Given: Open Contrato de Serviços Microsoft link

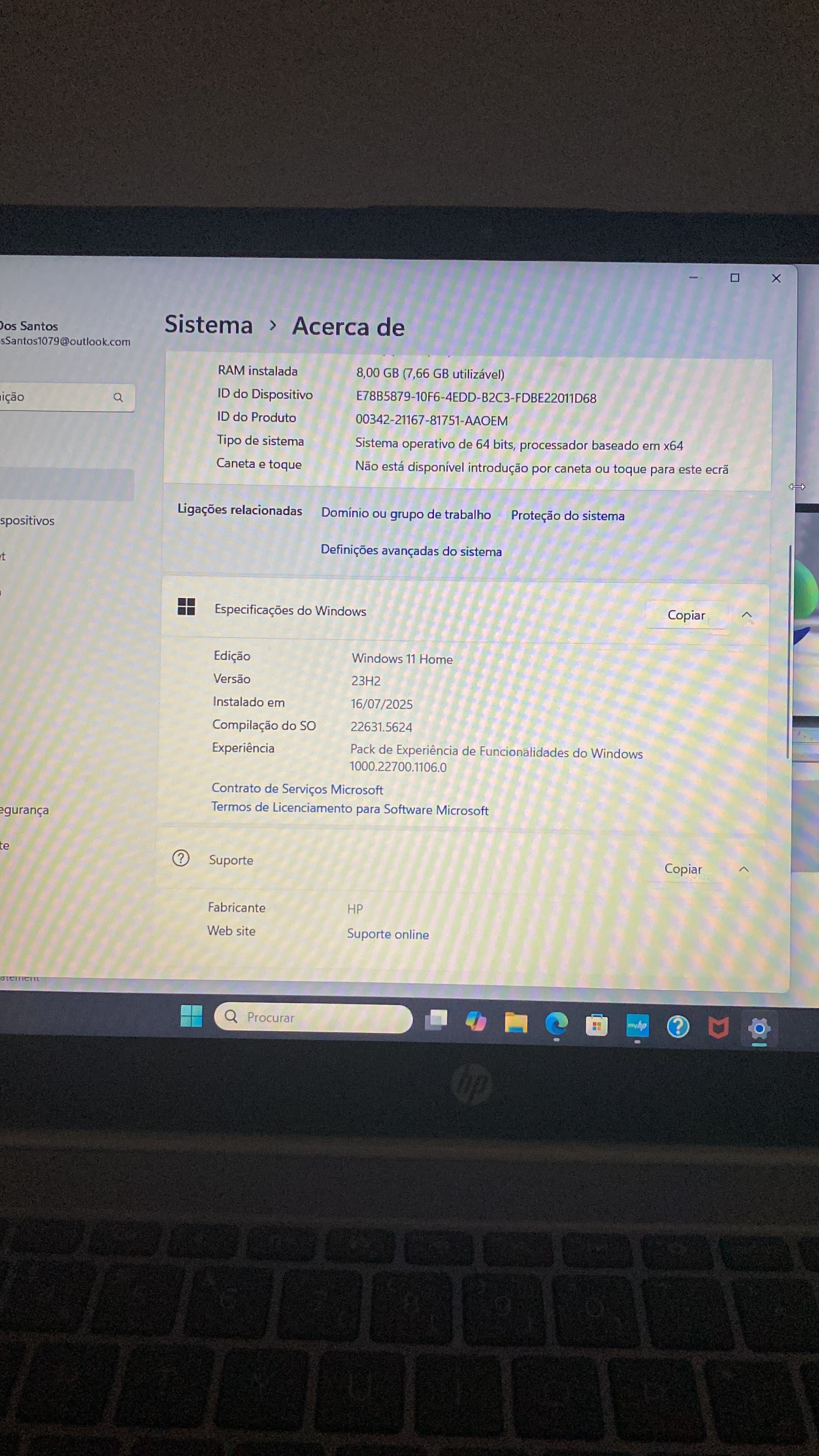Looking at the screenshot, I should (297, 789).
